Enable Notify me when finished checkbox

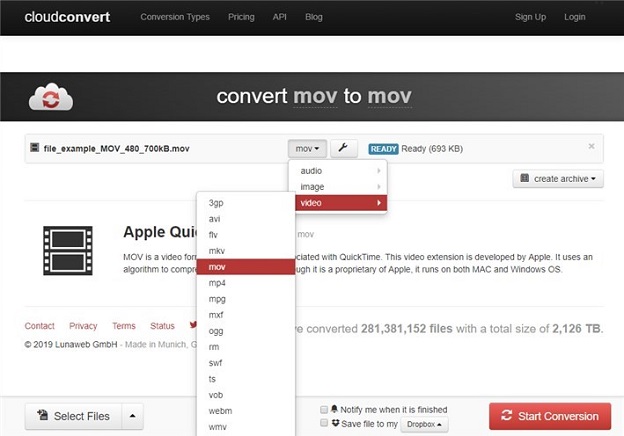point(324,409)
